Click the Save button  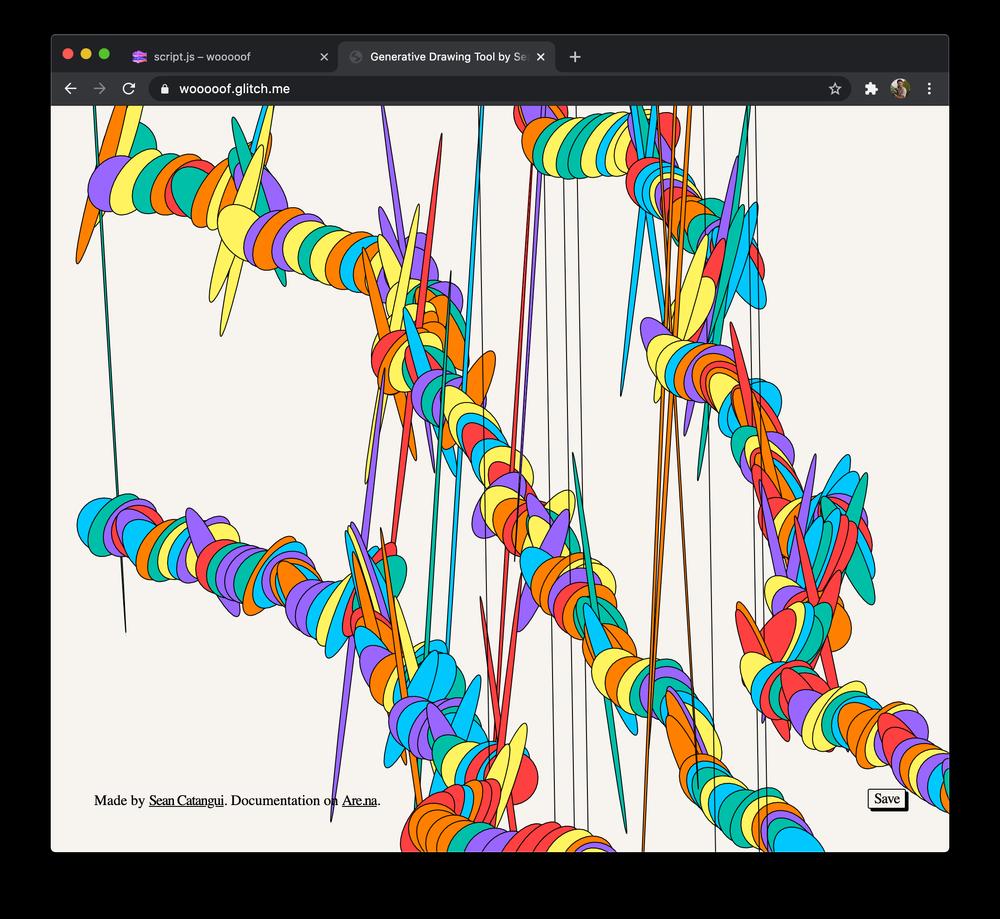[886, 798]
